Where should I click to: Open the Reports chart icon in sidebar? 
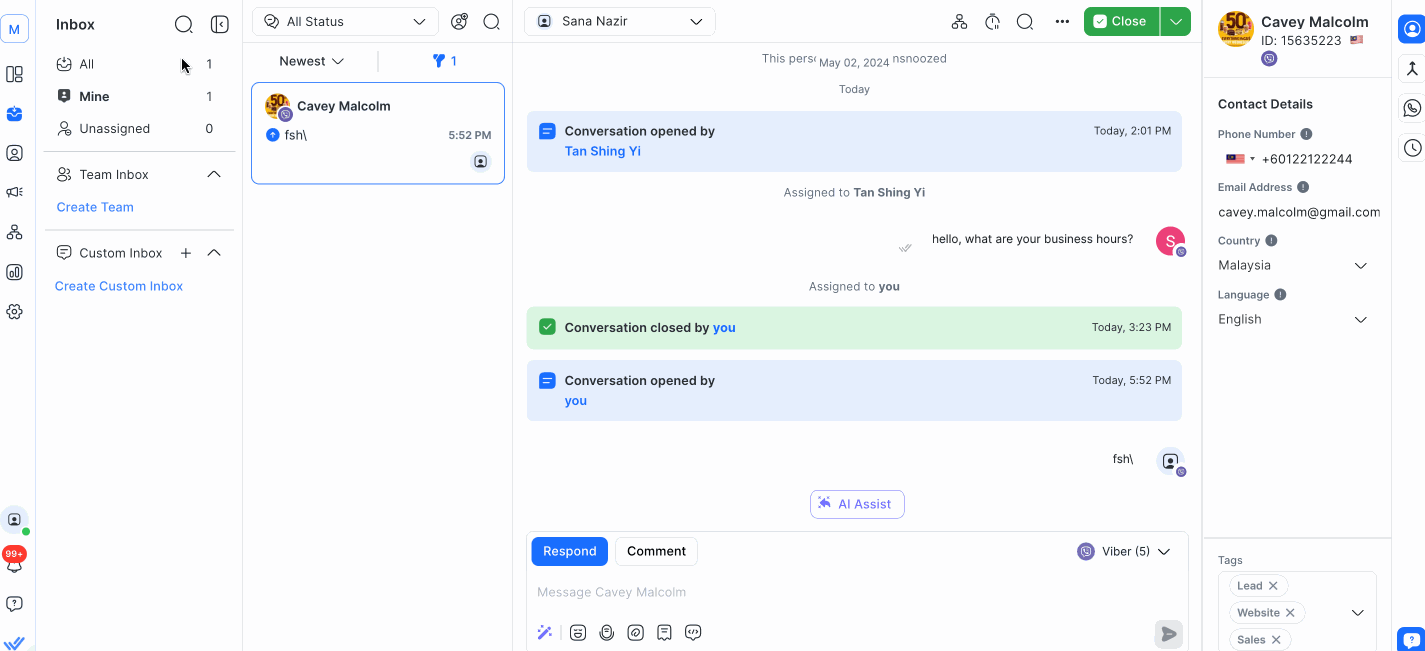pyautogui.click(x=14, y=272)
